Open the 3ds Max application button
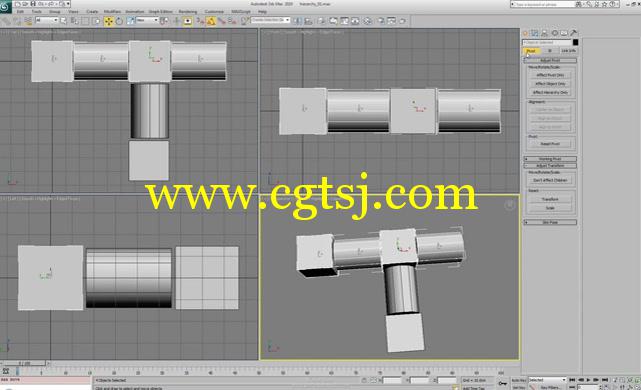 pyautogui.click(x=5, y=6)
